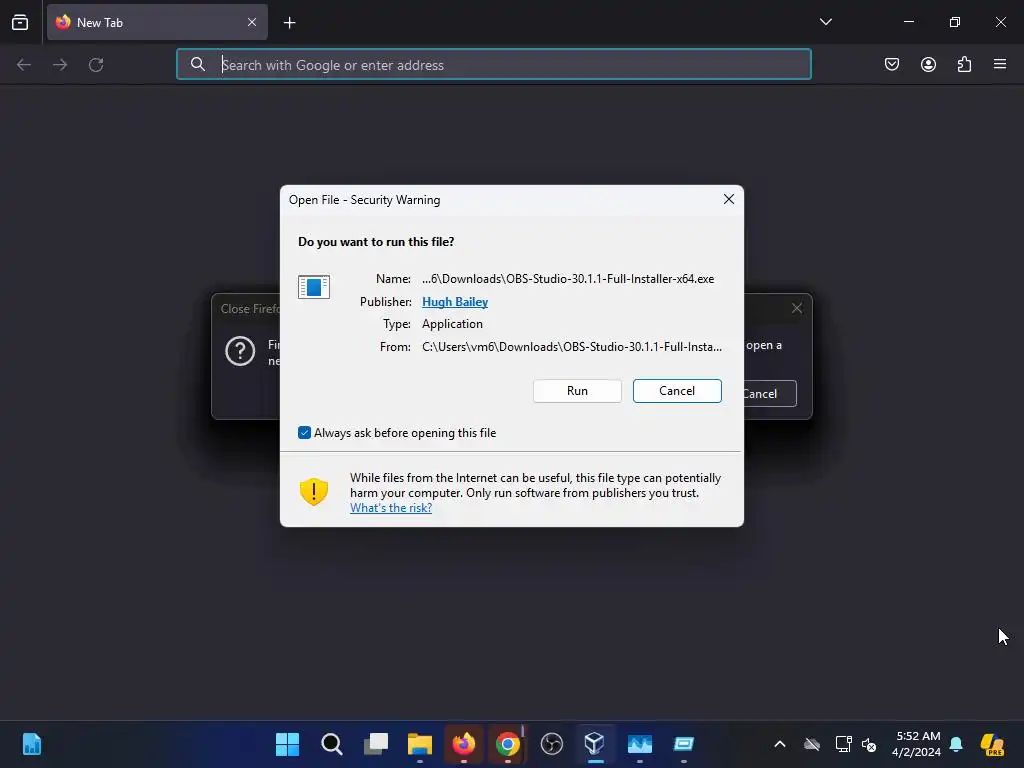
Task: Open taskbar Search
Action: click(332, 744)
